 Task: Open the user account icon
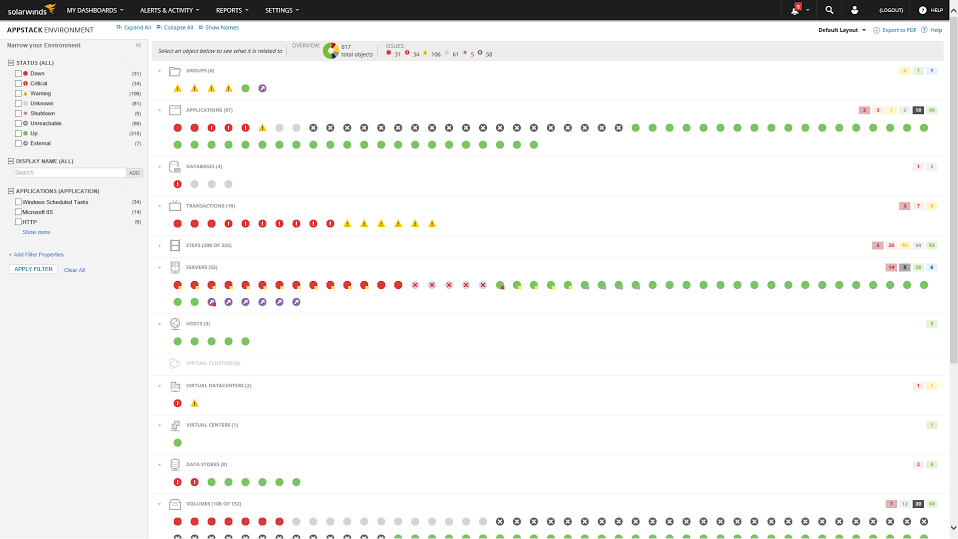854,10
